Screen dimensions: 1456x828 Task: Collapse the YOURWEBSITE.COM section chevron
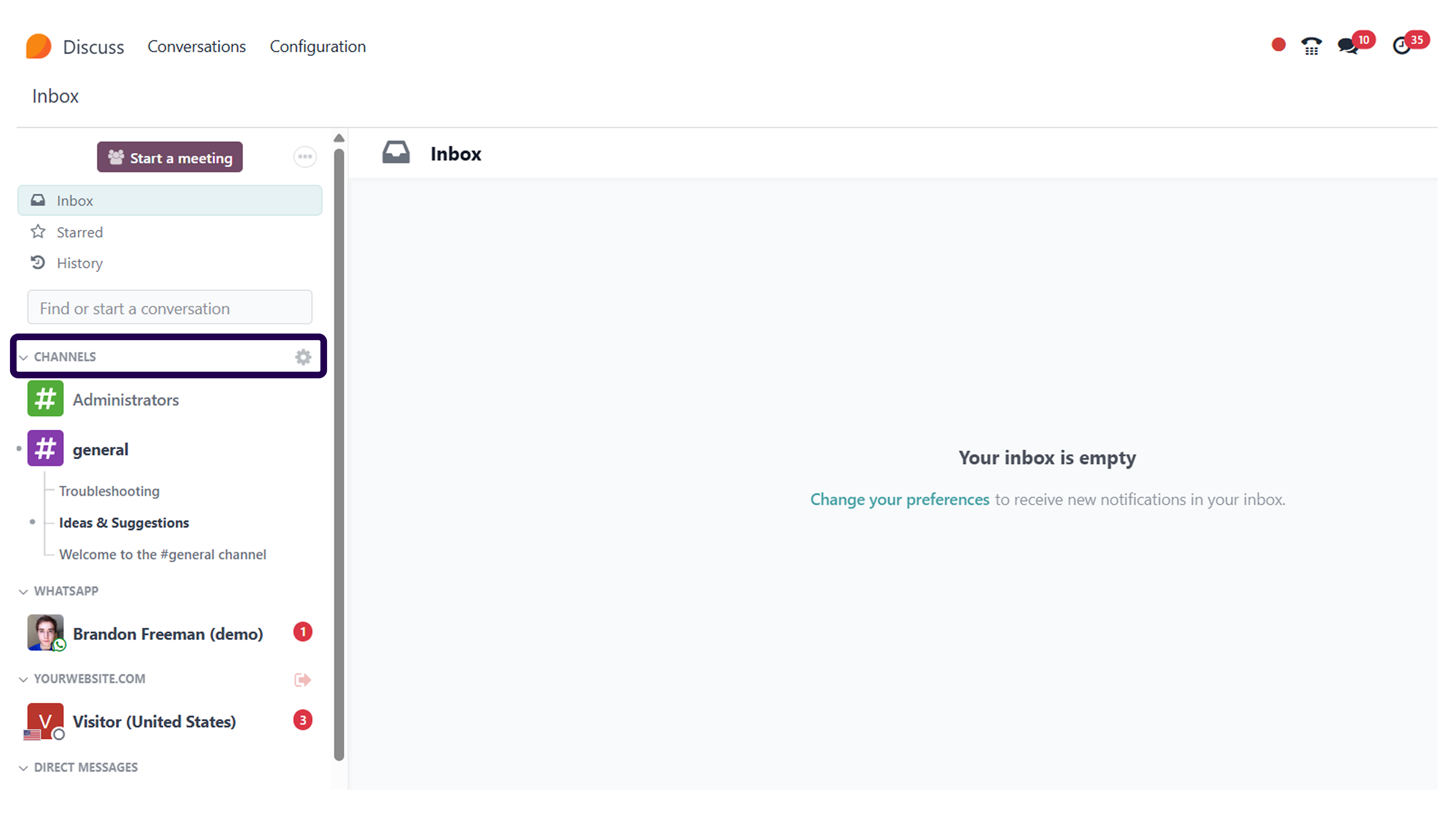pyautogui.click(x=23, y=679)
